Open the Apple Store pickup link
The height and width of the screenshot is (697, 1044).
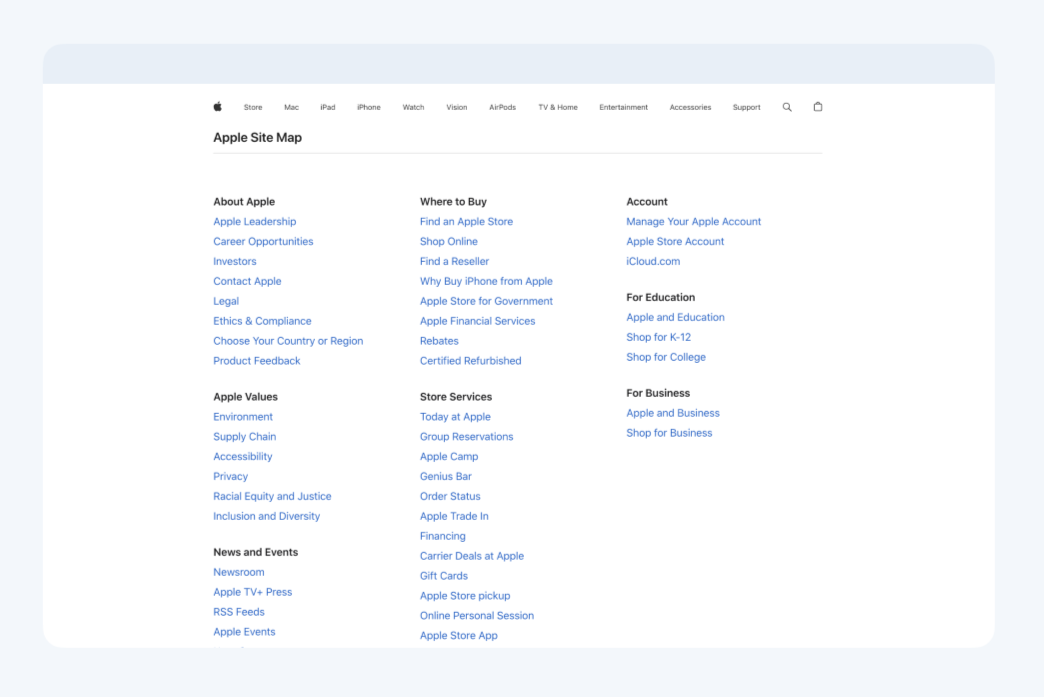point(465,596)
